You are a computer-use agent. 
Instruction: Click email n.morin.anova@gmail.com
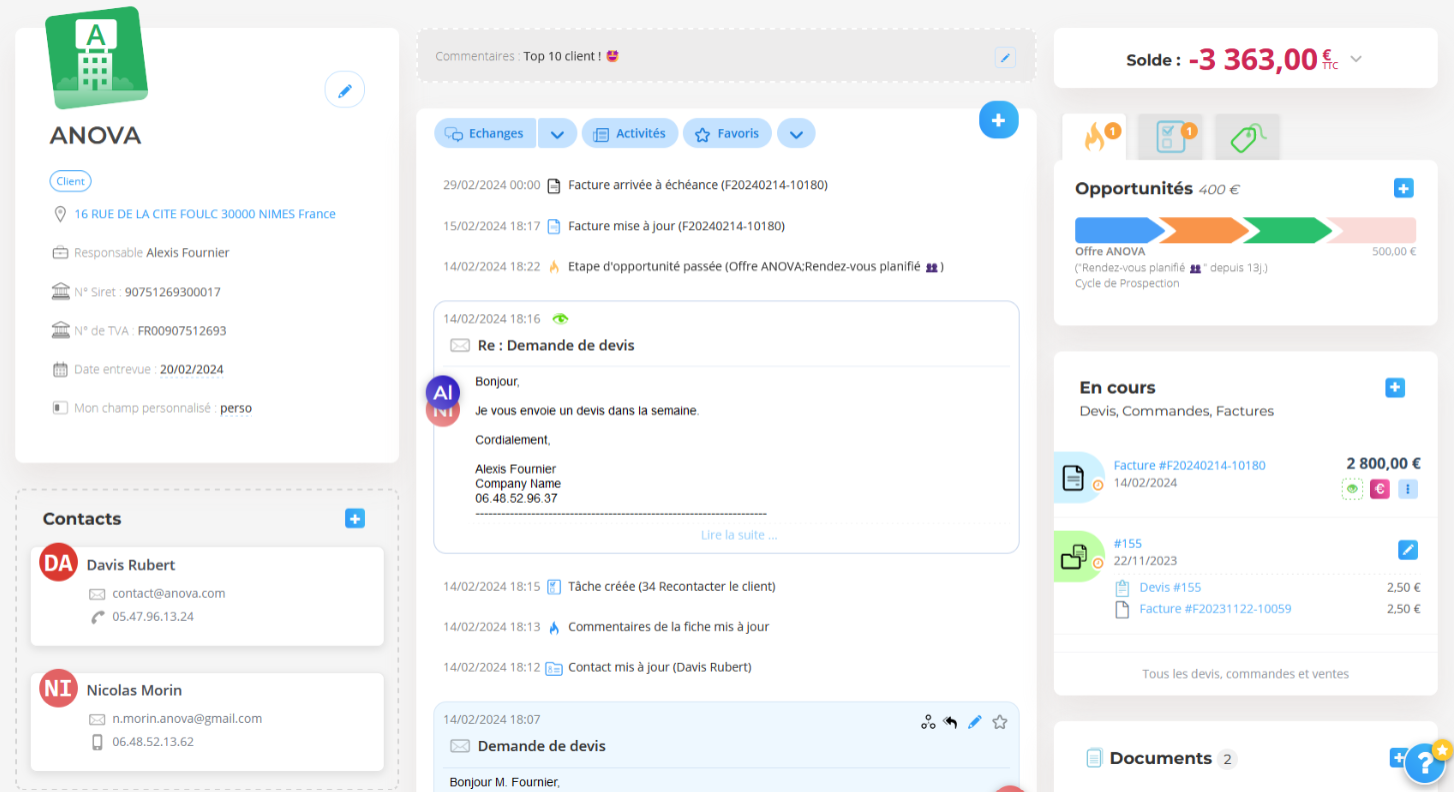[187, 718]
